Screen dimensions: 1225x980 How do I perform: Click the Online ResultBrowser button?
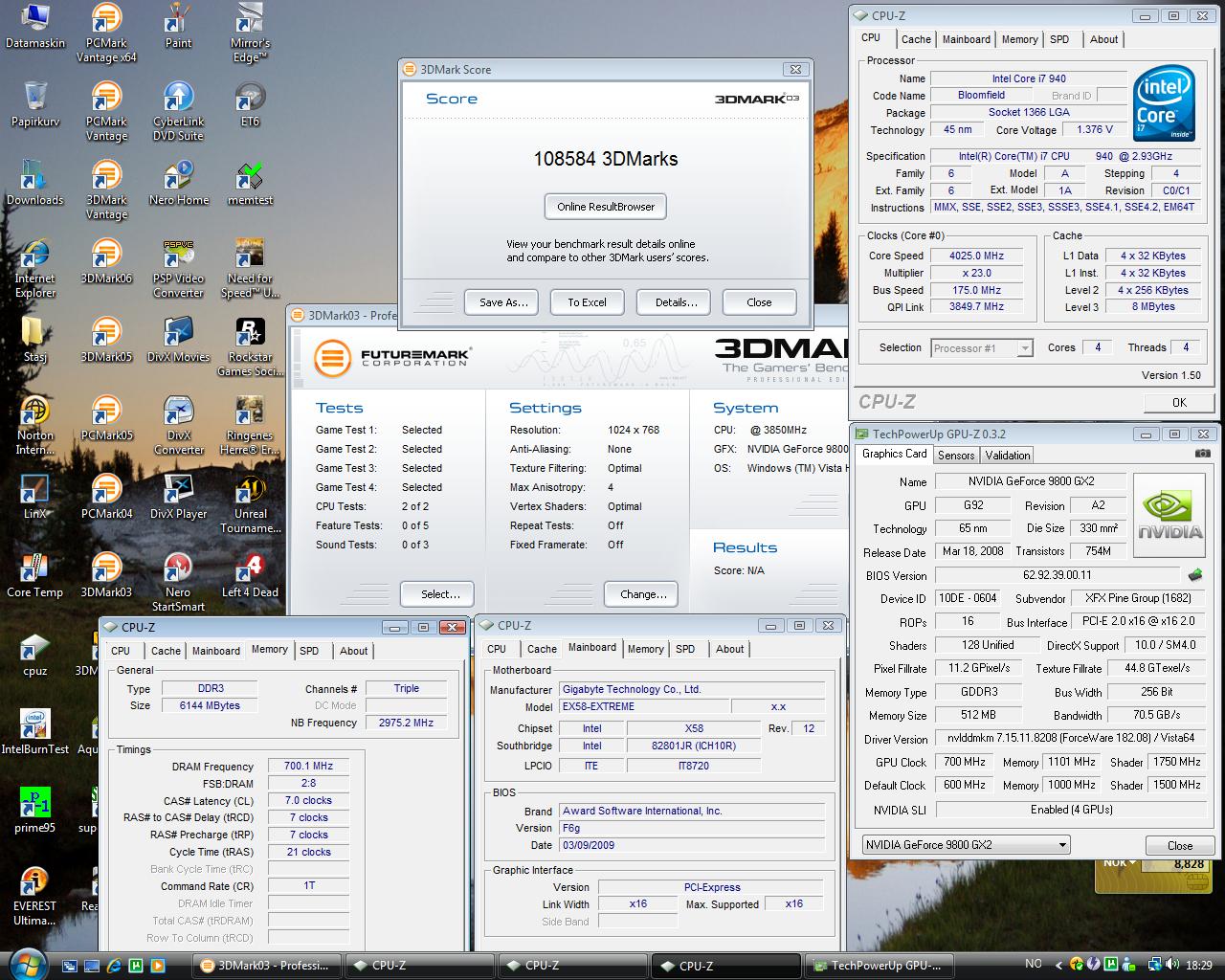pyautogui.click(x=606, y=207)
